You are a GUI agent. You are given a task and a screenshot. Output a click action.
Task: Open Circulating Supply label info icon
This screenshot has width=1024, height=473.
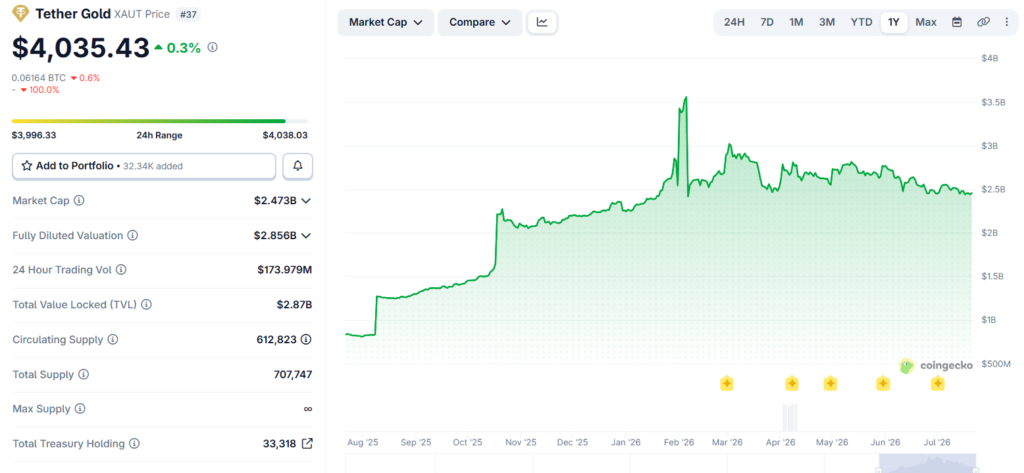coord(113,340)
